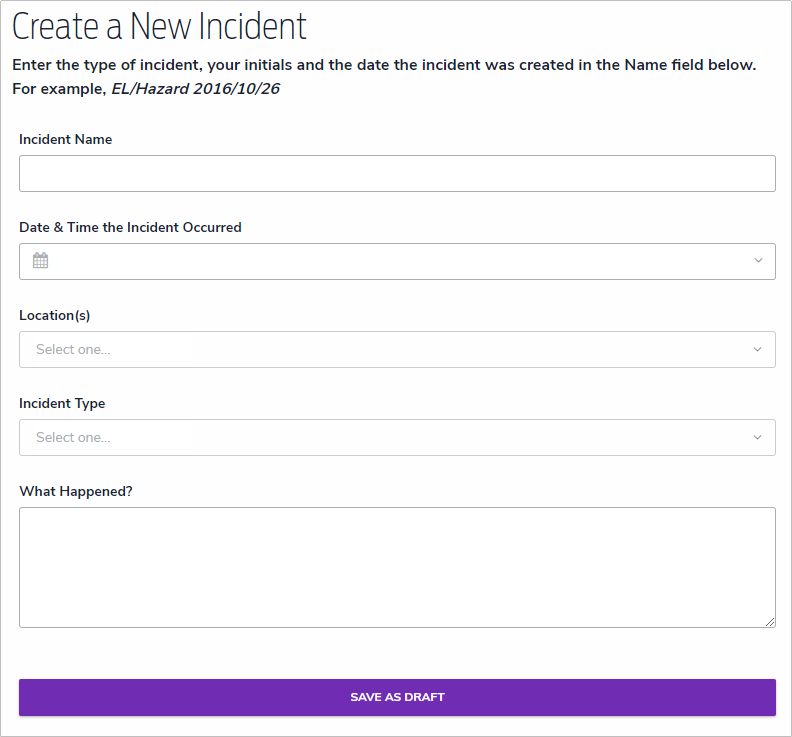The image size is (792, 737).
Task: Open the Incident Type select dropdown
Action: point(397,437)
